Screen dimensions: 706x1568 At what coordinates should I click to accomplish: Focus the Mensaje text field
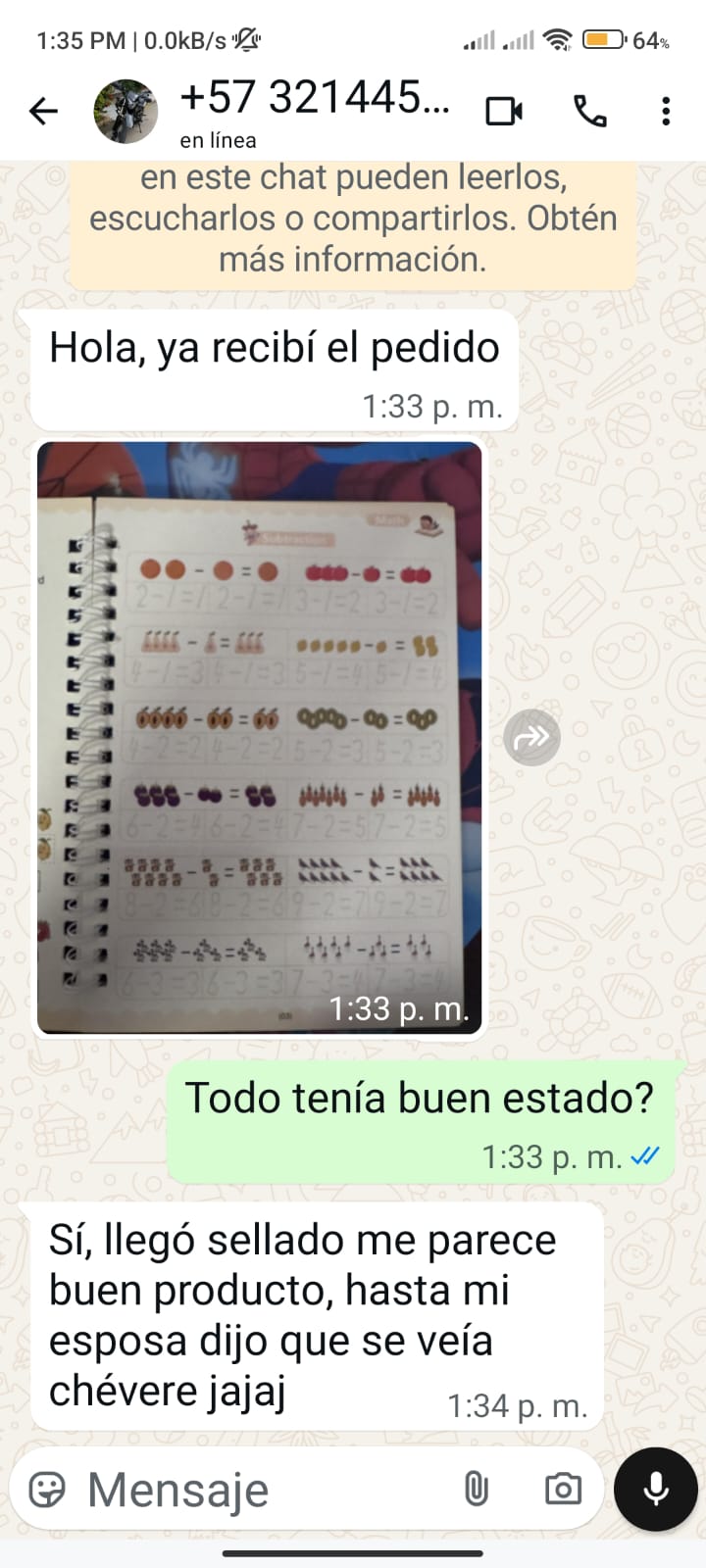[265, 1490]
